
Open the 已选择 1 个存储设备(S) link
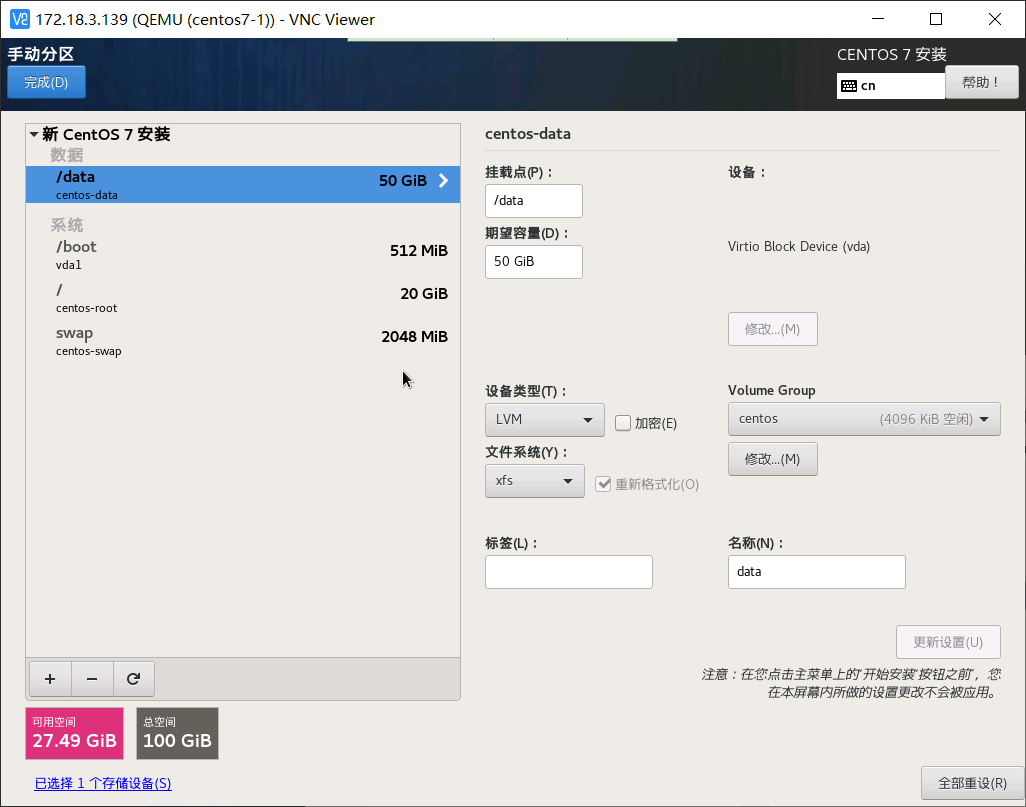pyautogui.click(x=103, y=783)
